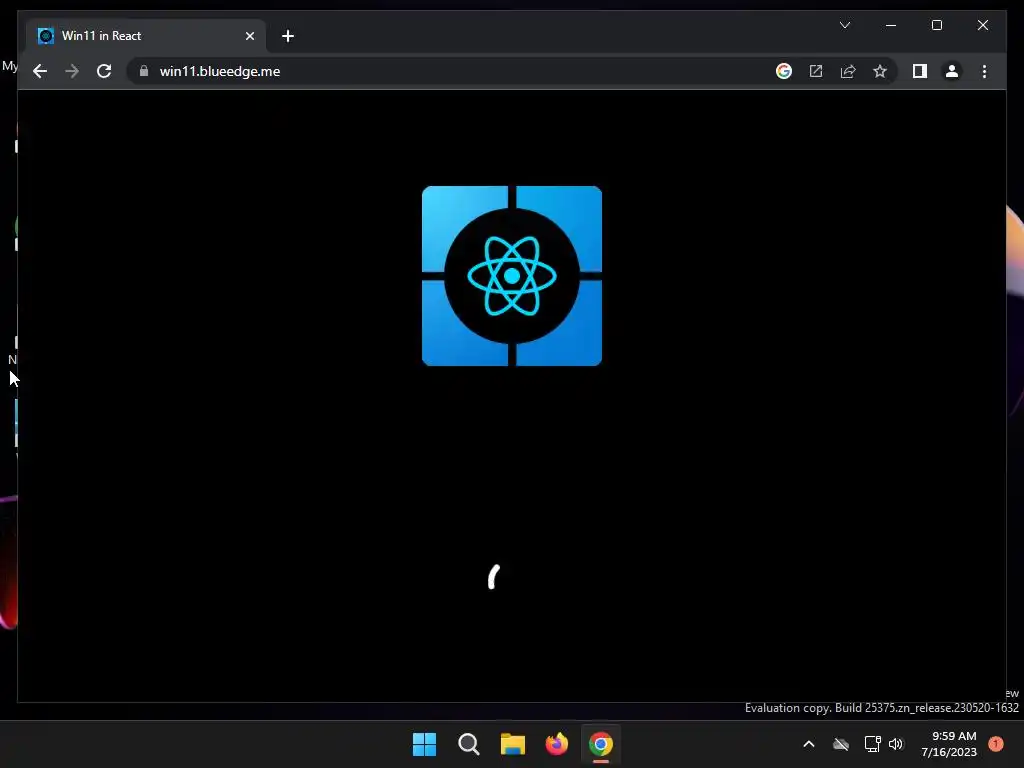
Task: Expand the tab search chevron
Action: click(844, 25)
